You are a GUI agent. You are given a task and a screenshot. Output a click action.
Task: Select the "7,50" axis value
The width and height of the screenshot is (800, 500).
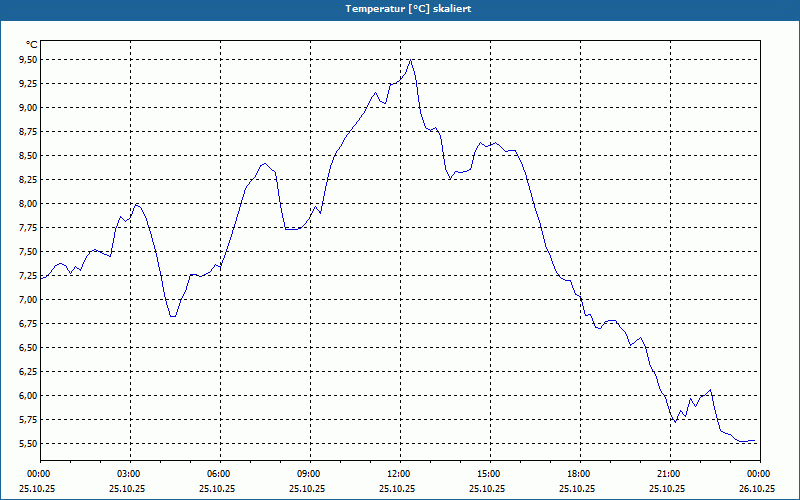pos(28,252)
